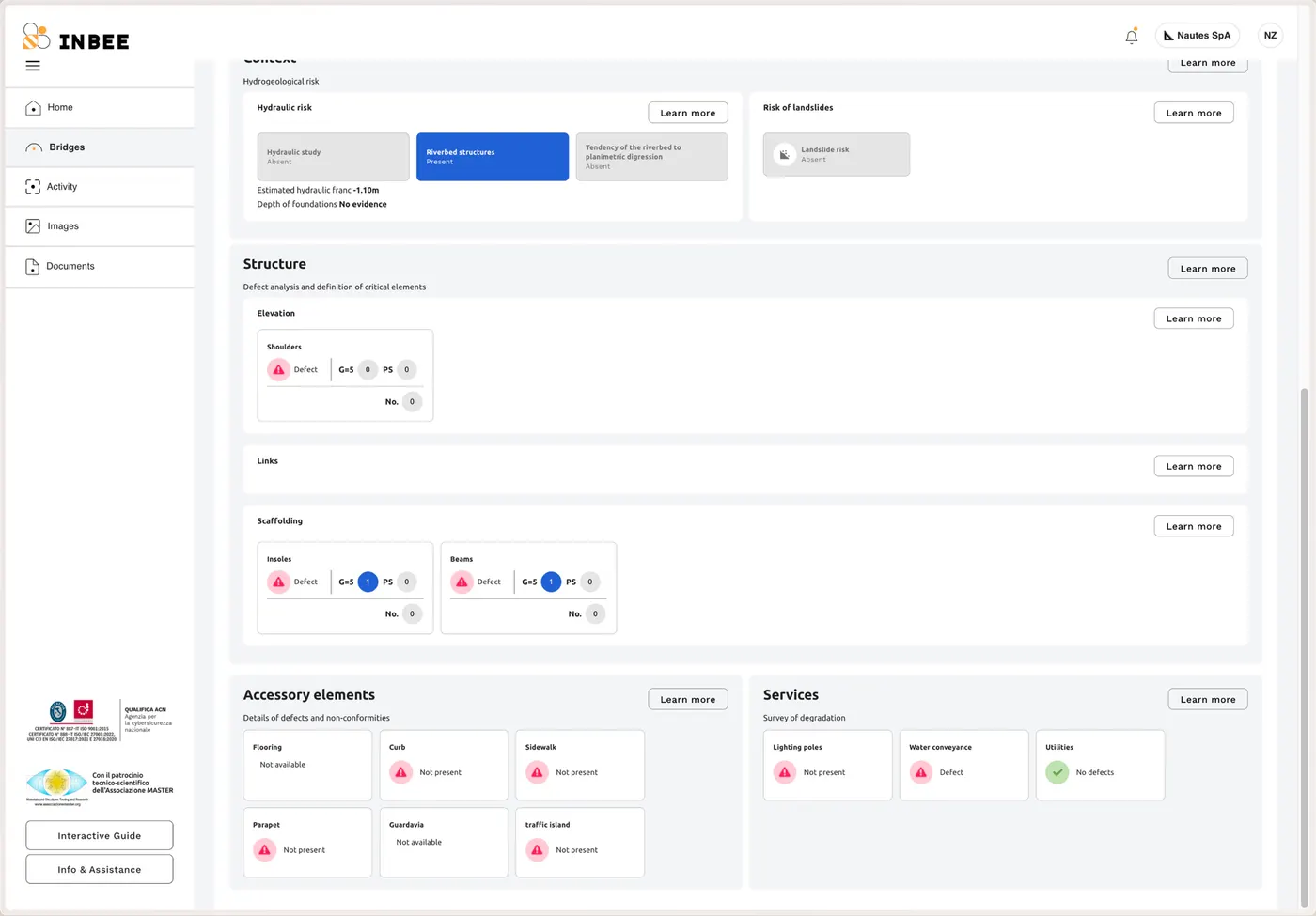Click the Bridges arch icon

34,147
